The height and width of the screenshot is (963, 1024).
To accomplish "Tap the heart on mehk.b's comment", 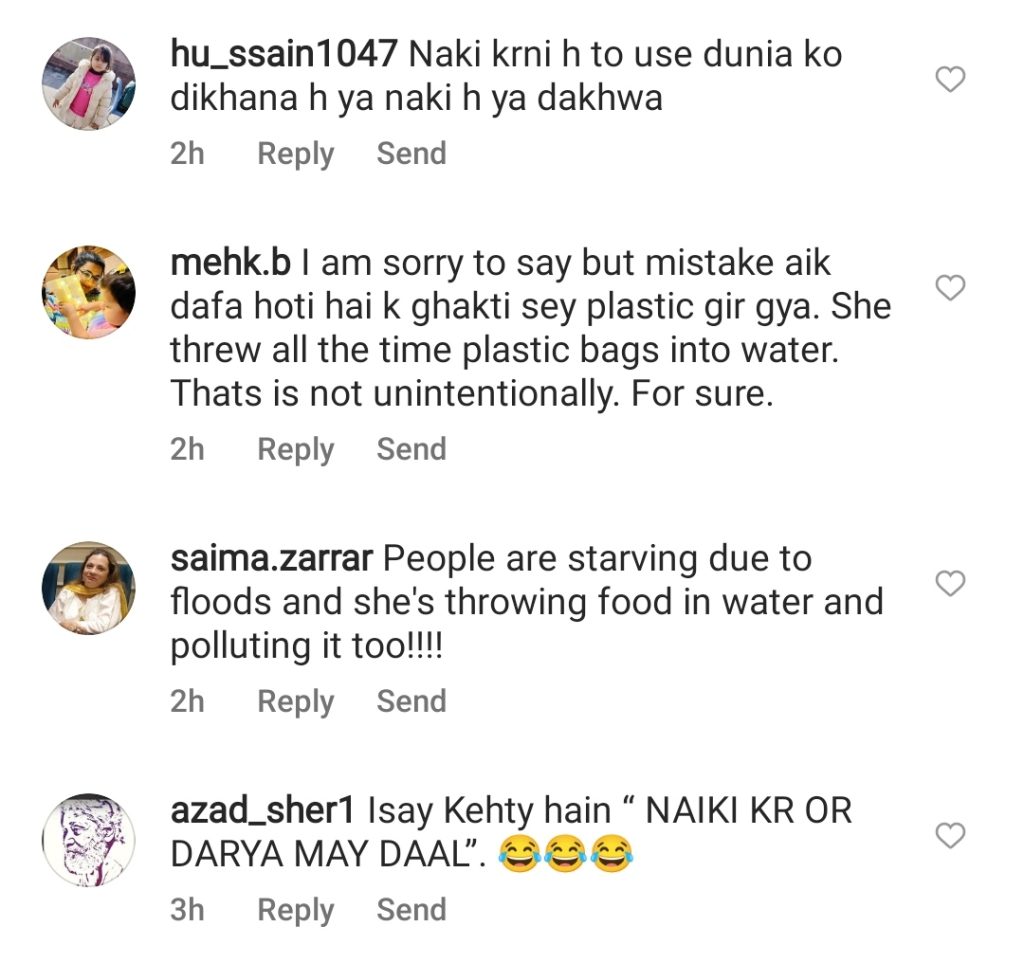I will point(949,289).
